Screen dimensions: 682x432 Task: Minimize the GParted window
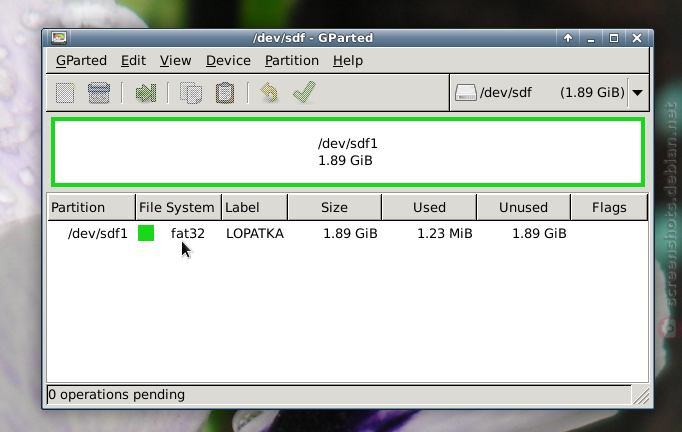coord(591,38)
